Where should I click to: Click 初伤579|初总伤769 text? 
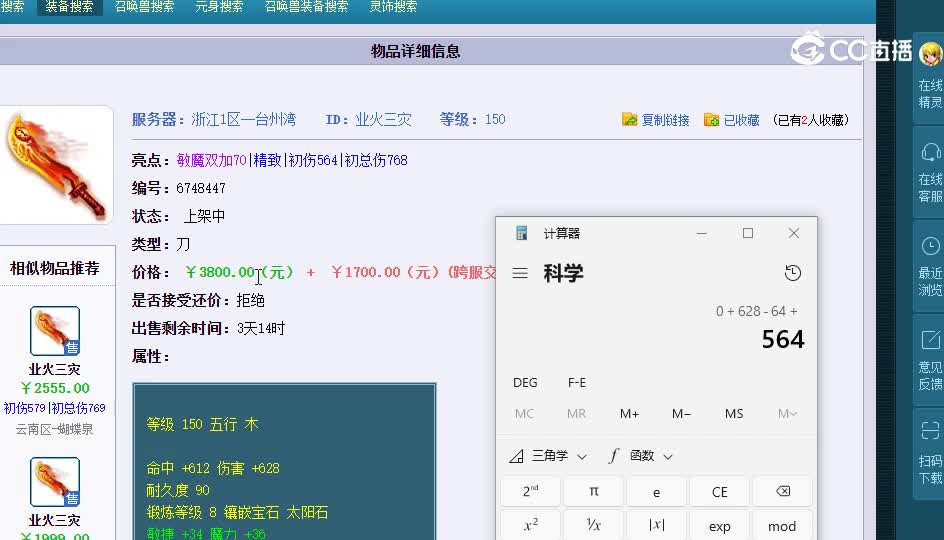point(54,408)
